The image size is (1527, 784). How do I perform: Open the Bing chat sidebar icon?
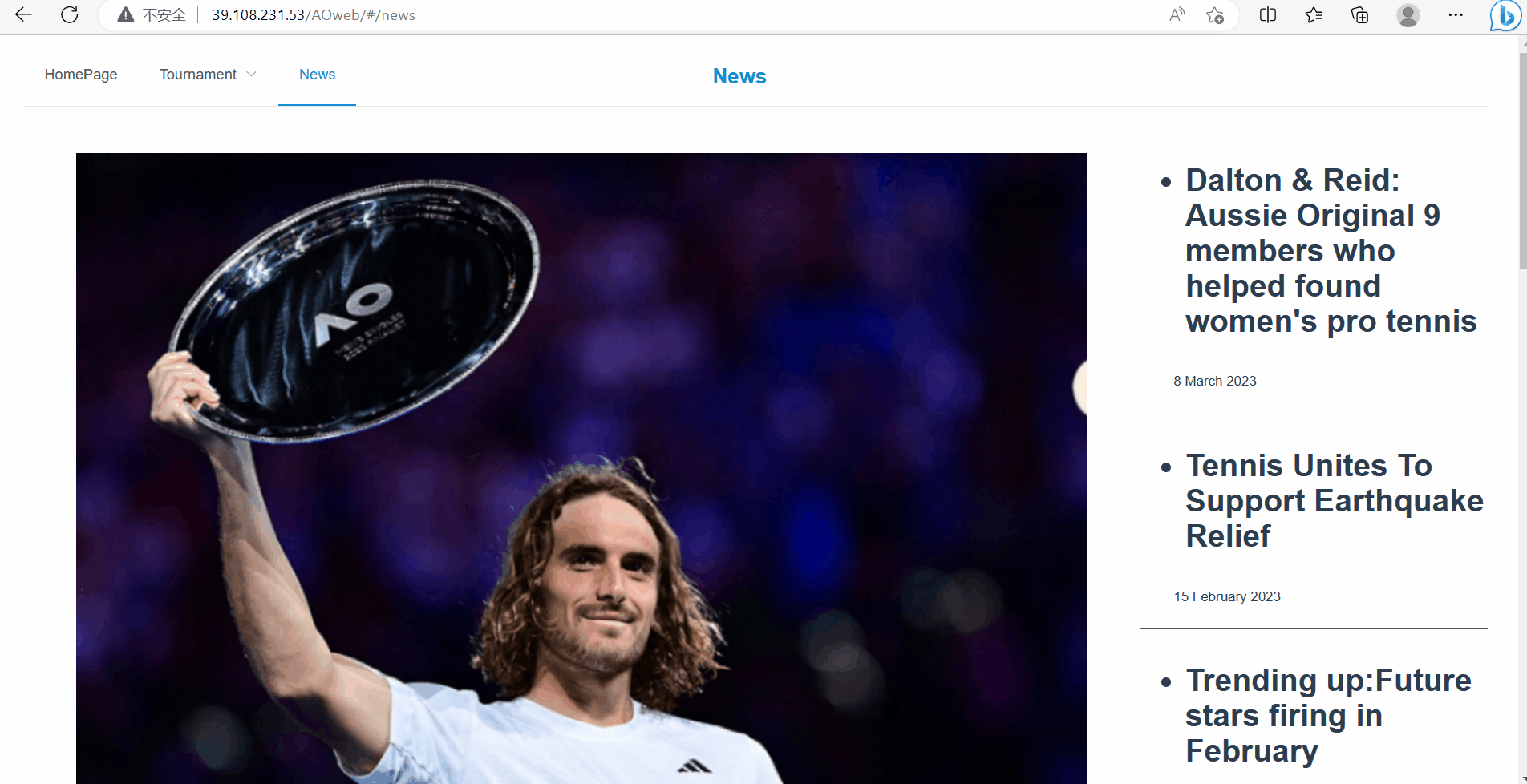[1505, 15]
